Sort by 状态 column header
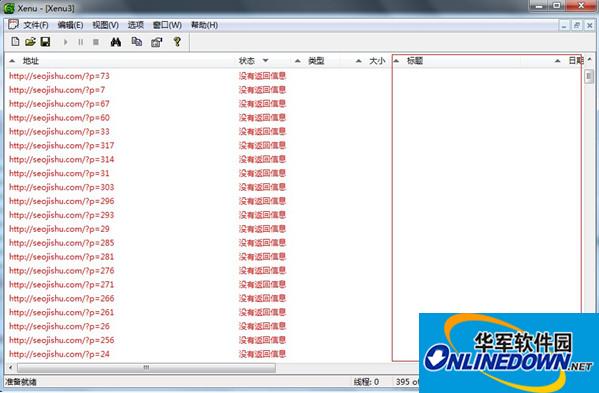Viewport: 599px width, 393px height. [263, 61]
